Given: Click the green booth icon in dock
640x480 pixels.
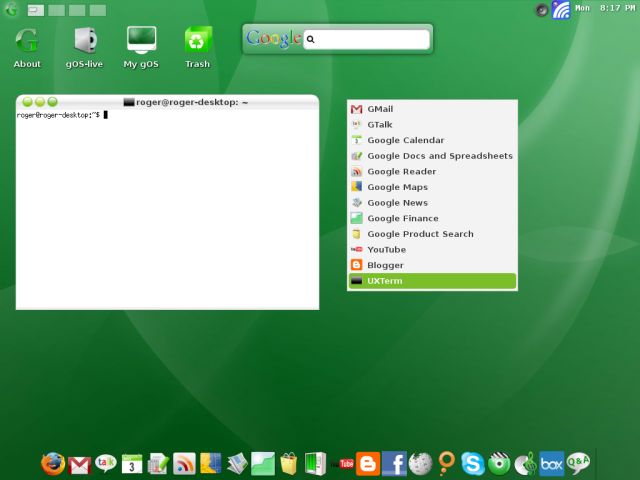Looking at the screenshot, I should [x=315, y=464].
